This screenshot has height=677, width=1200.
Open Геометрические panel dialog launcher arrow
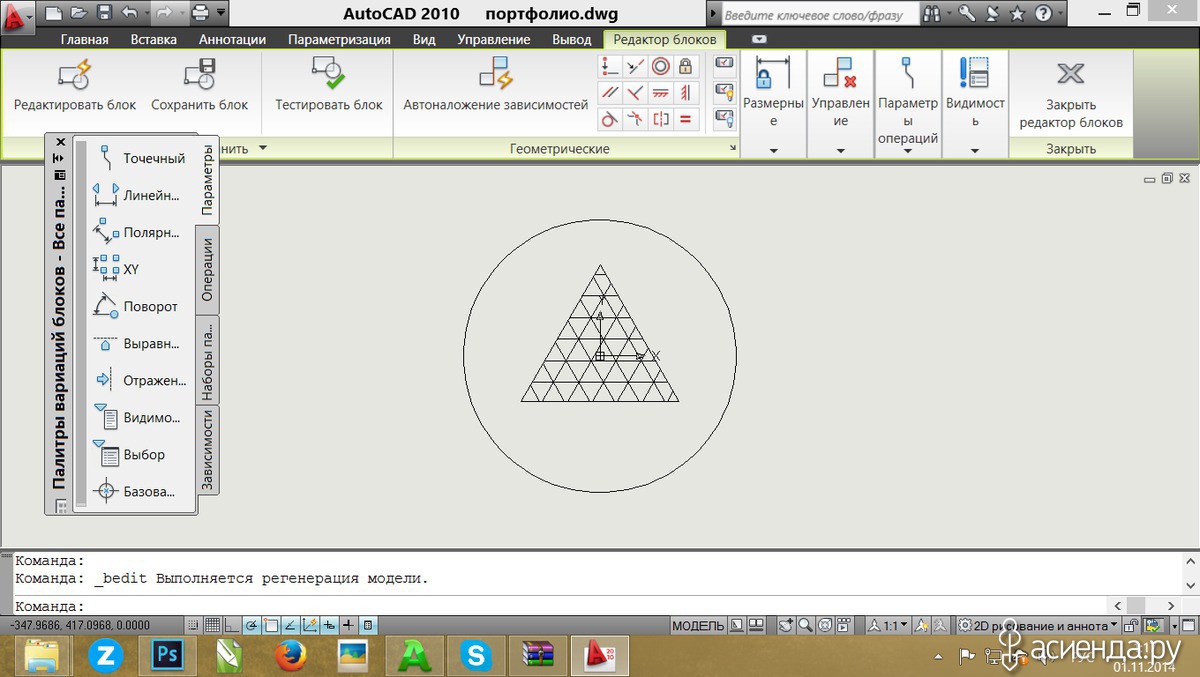733,149
